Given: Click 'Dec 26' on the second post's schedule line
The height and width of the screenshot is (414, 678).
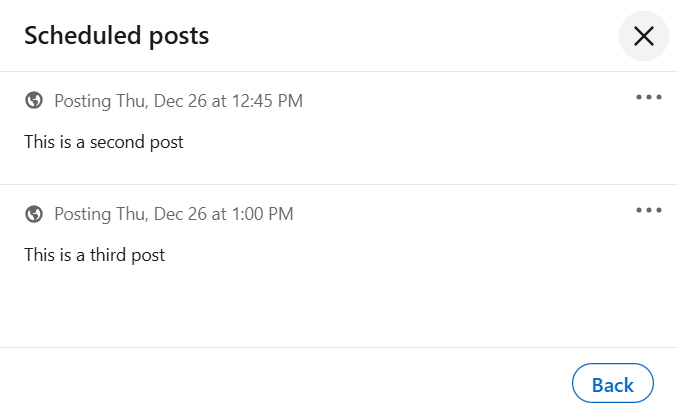Looking at the screenshot, I should tap(180, 101).
